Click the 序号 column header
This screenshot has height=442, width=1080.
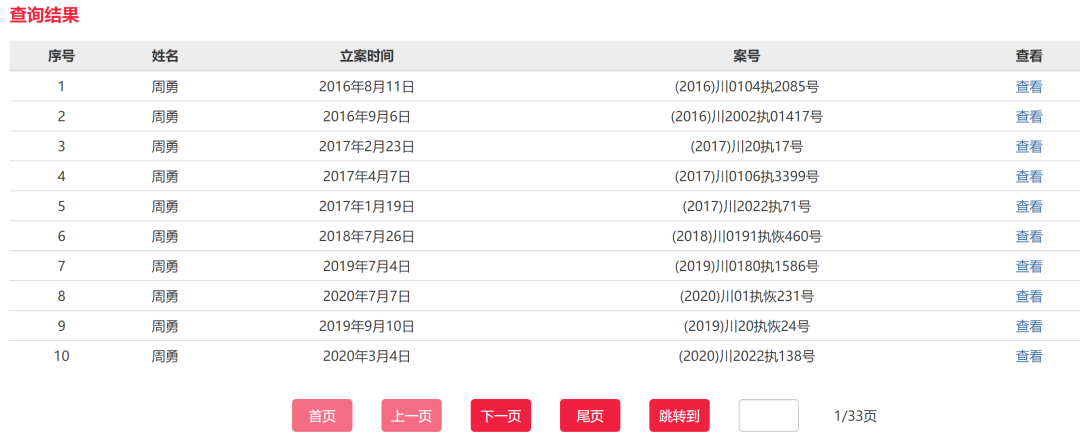coord(61,56)
